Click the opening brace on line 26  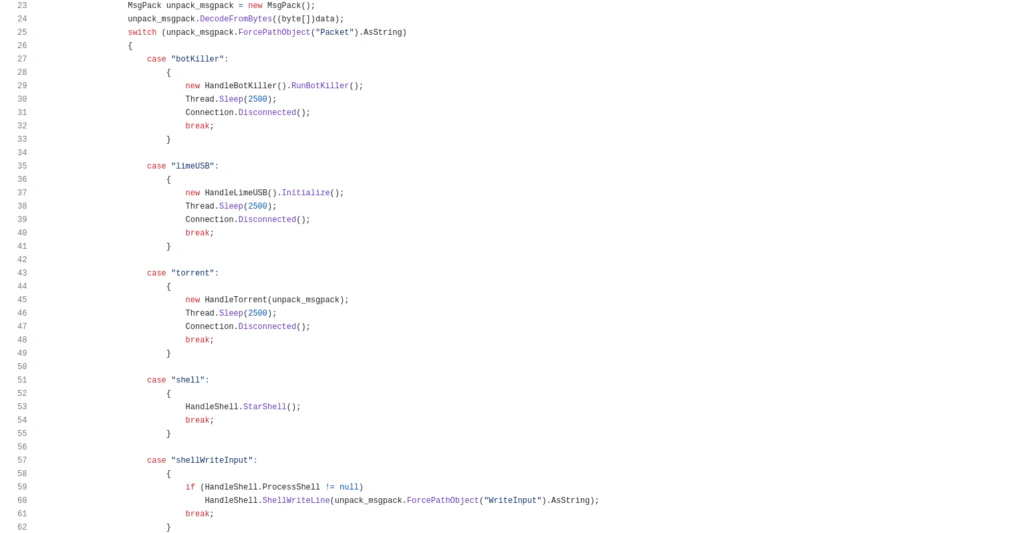(130, 46)
